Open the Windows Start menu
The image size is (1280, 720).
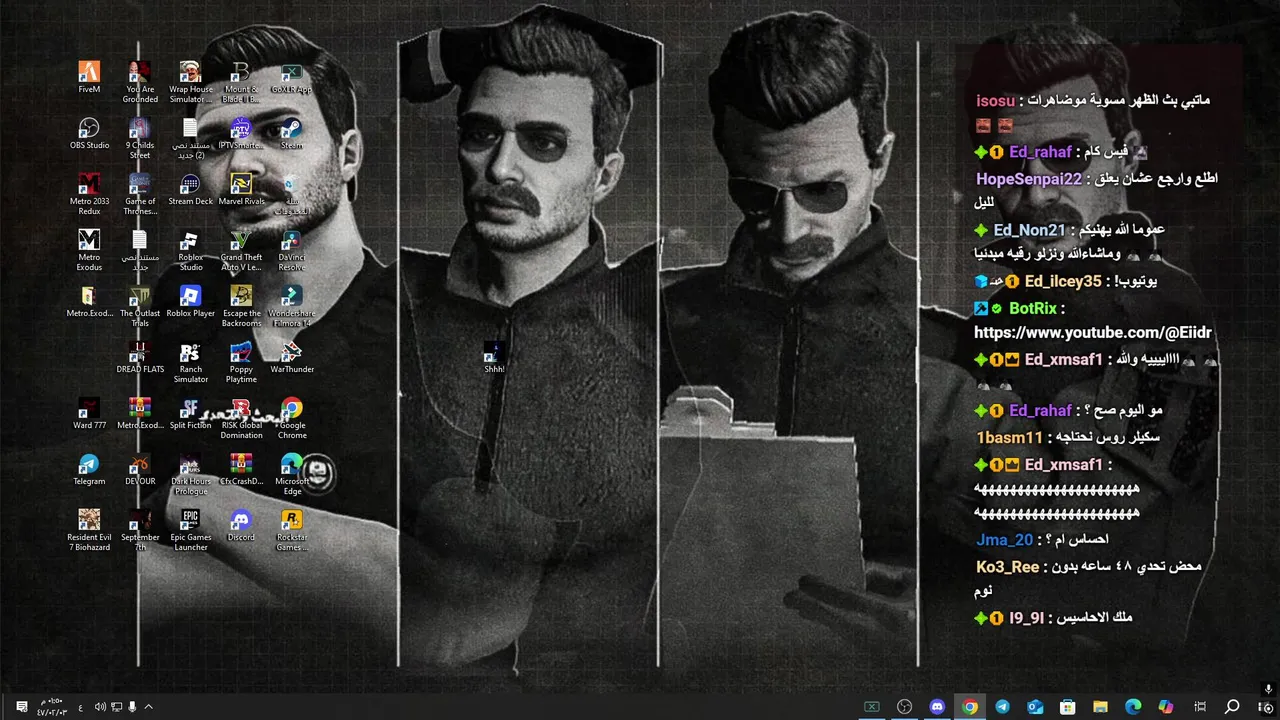click(1263, 707)
